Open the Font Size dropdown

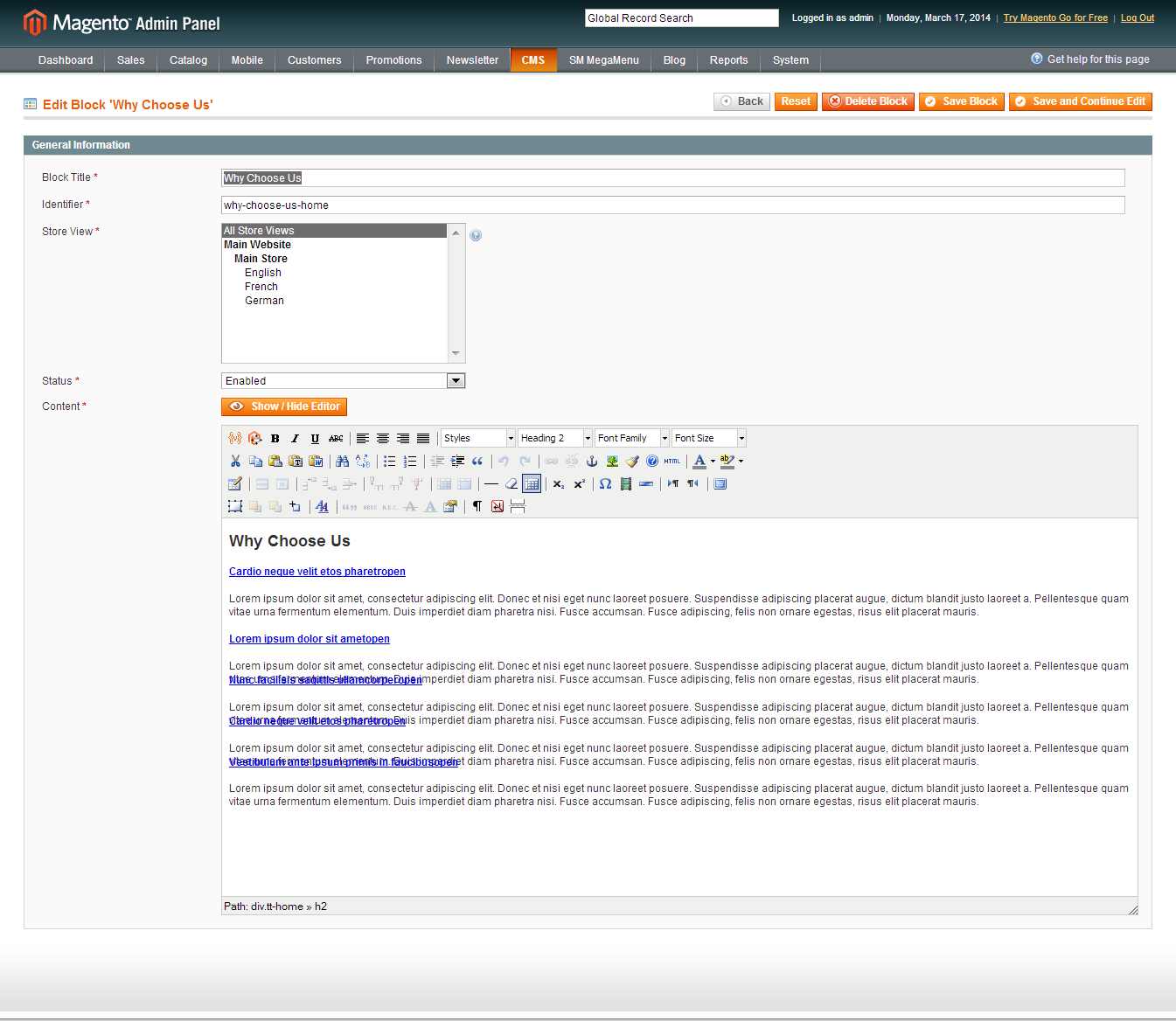click(709, 439)
